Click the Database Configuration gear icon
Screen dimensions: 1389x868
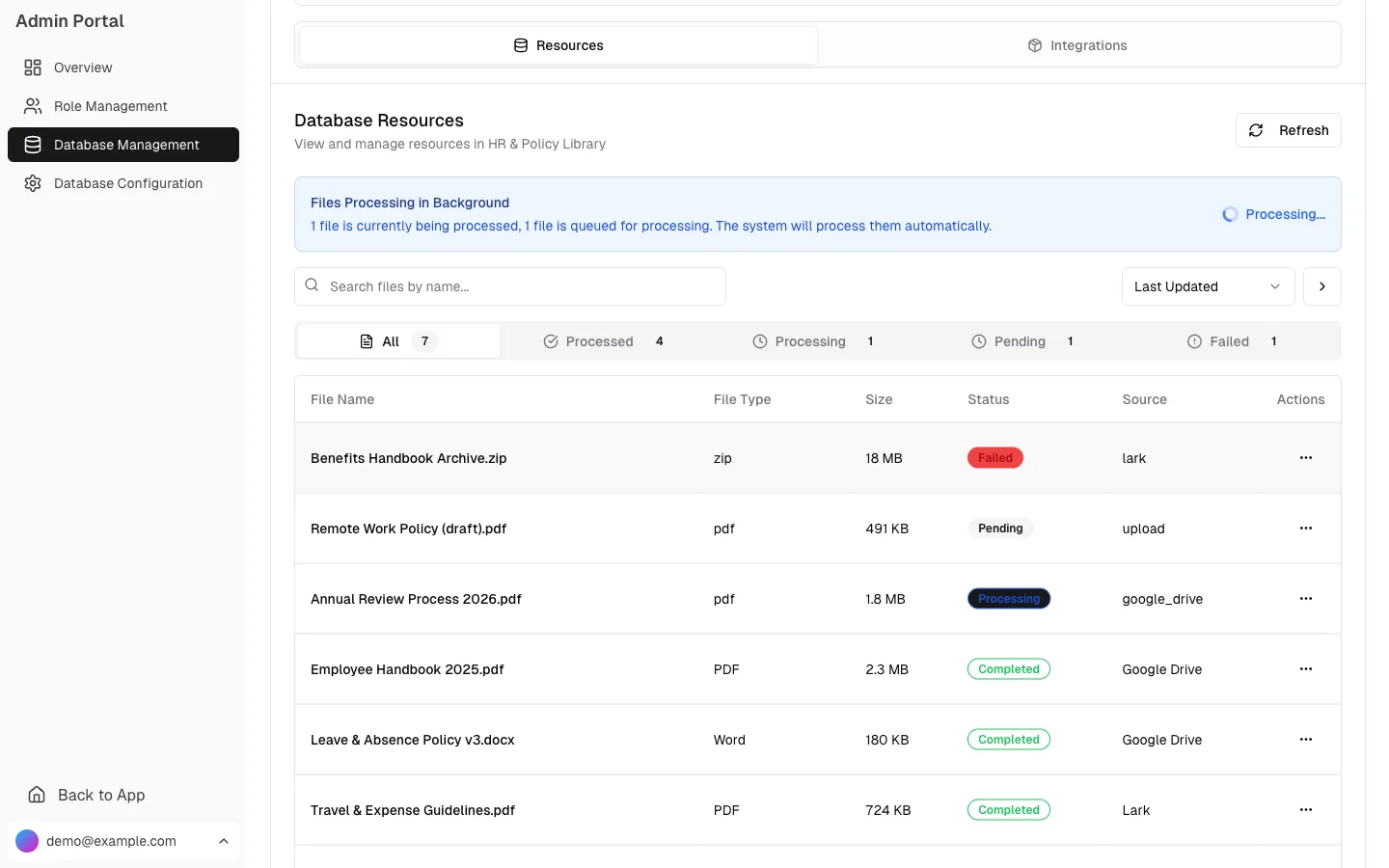(x=33, y=183)
